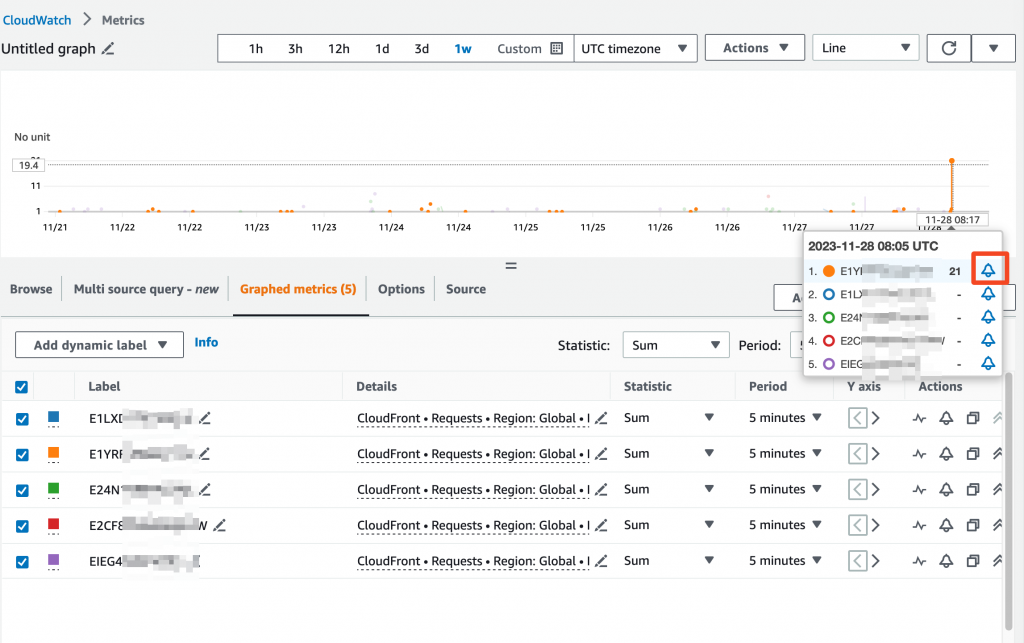Duplicate the EIEG4 metric row
The image size is (1024, 643).
pos(973,561)
